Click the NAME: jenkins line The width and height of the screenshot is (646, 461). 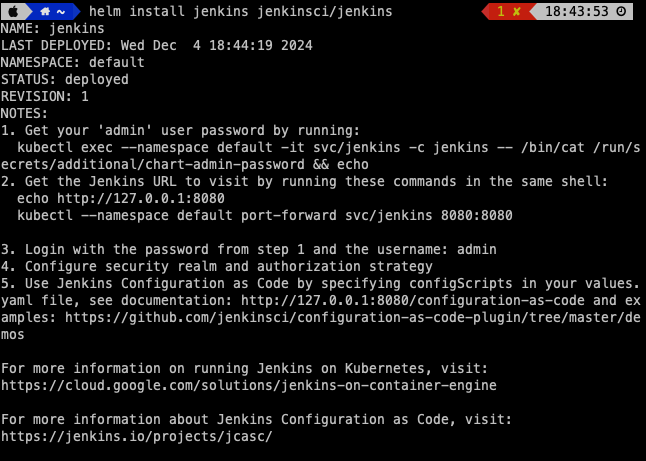point(52,28)
